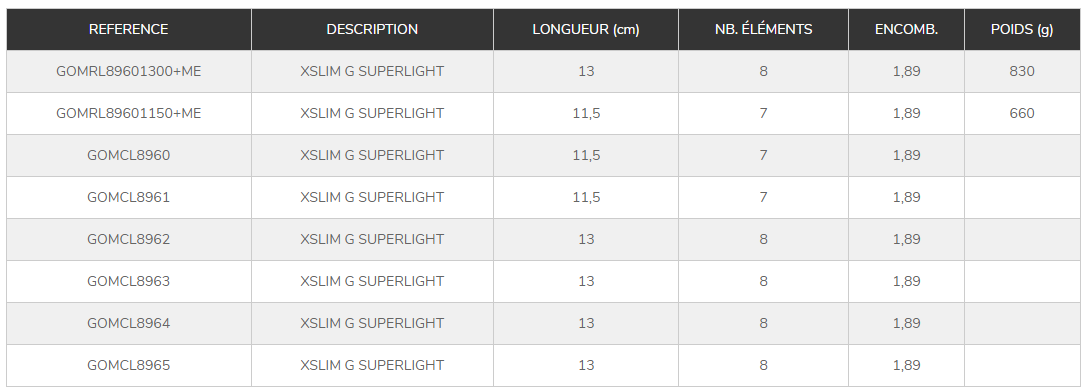This screenshot has width=1090, height=391.
Task: Click the REFERENCE column header
Action: coord(129,29)
